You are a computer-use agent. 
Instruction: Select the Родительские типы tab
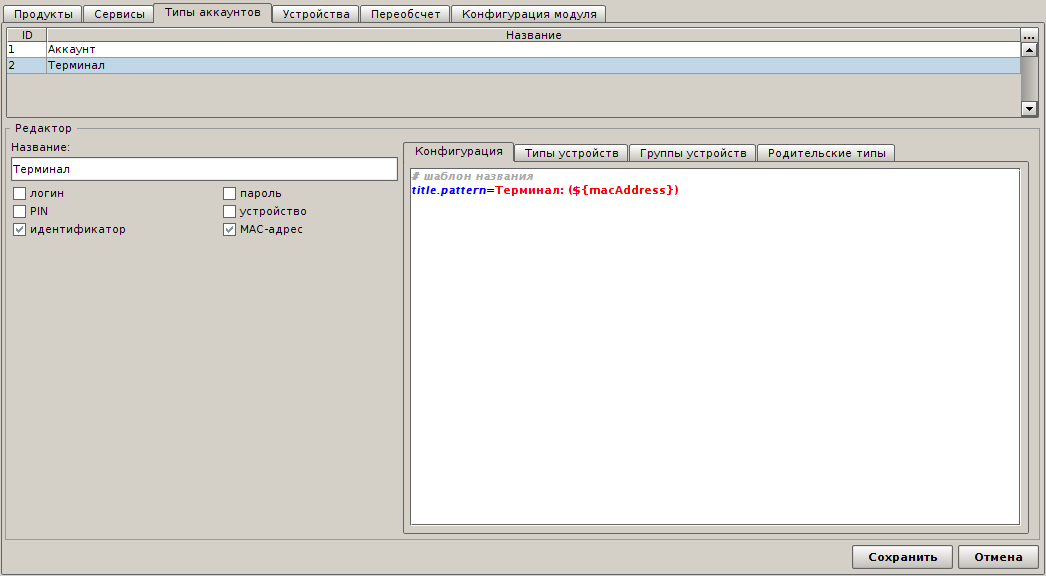826,153
